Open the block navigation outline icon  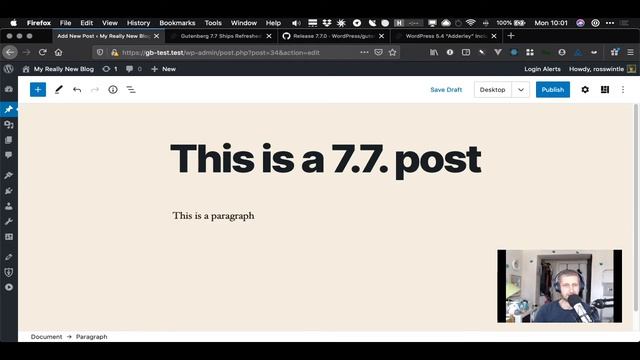click(x=131, y=89)
